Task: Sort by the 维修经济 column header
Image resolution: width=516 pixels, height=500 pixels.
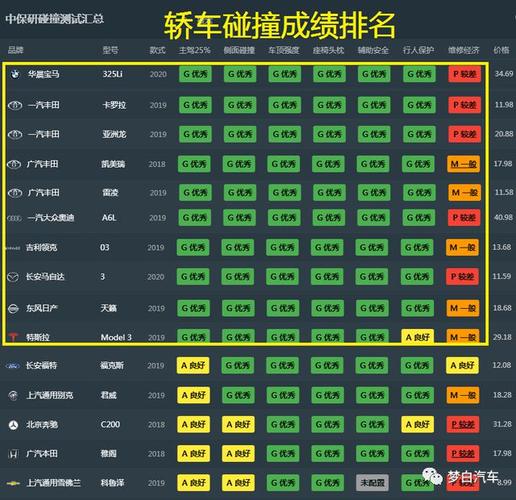Action: (463, 50)
